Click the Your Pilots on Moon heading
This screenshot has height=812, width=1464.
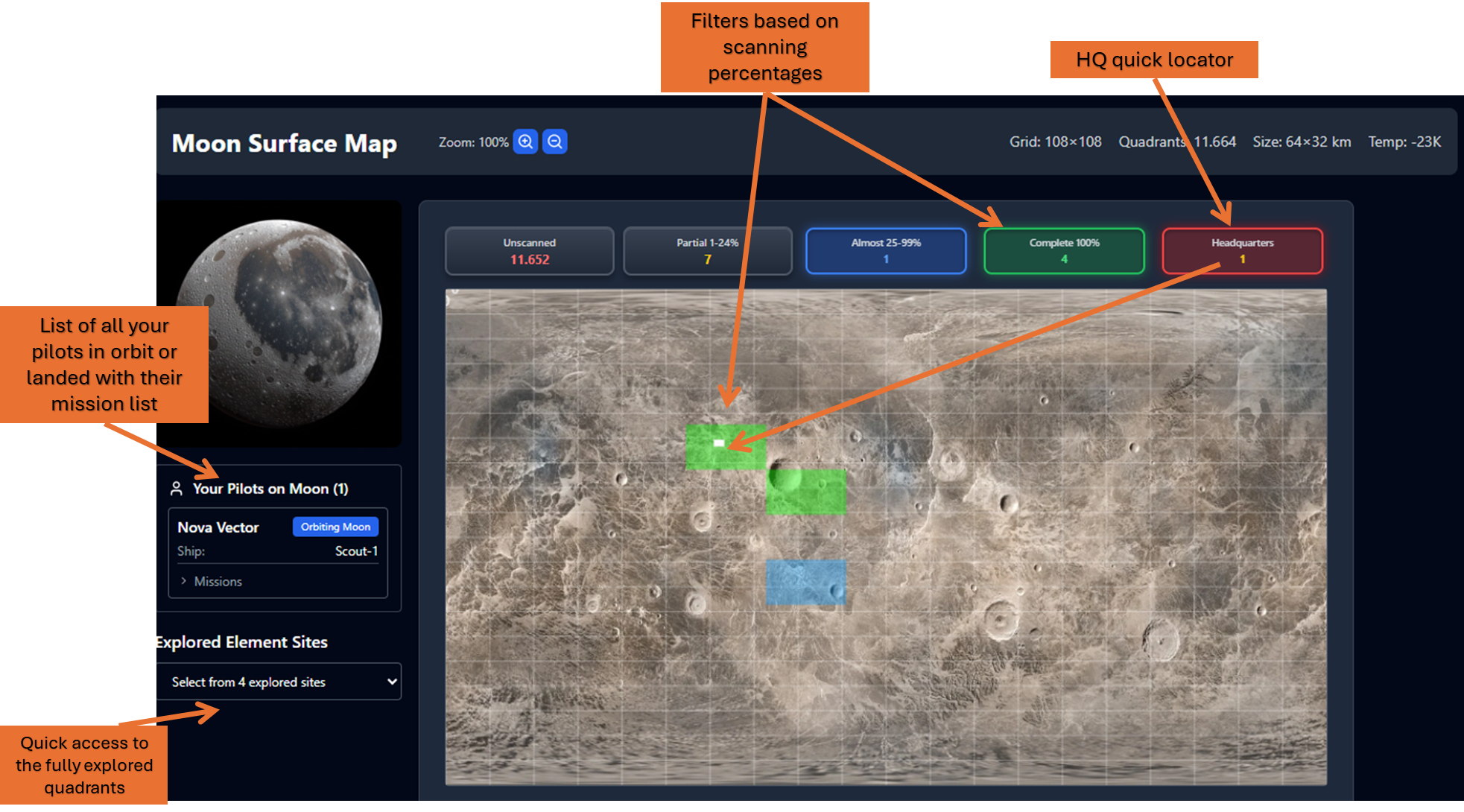coord(270,489)
